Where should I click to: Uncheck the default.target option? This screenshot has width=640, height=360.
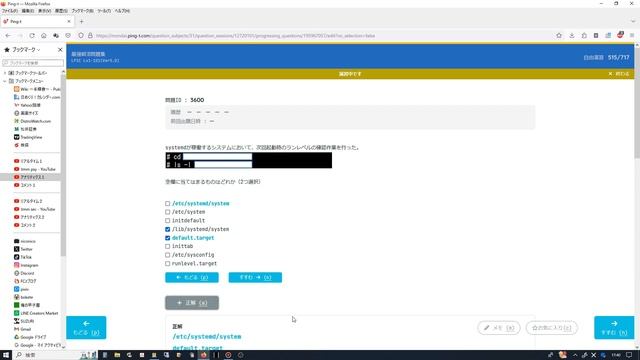click(167, 238)
